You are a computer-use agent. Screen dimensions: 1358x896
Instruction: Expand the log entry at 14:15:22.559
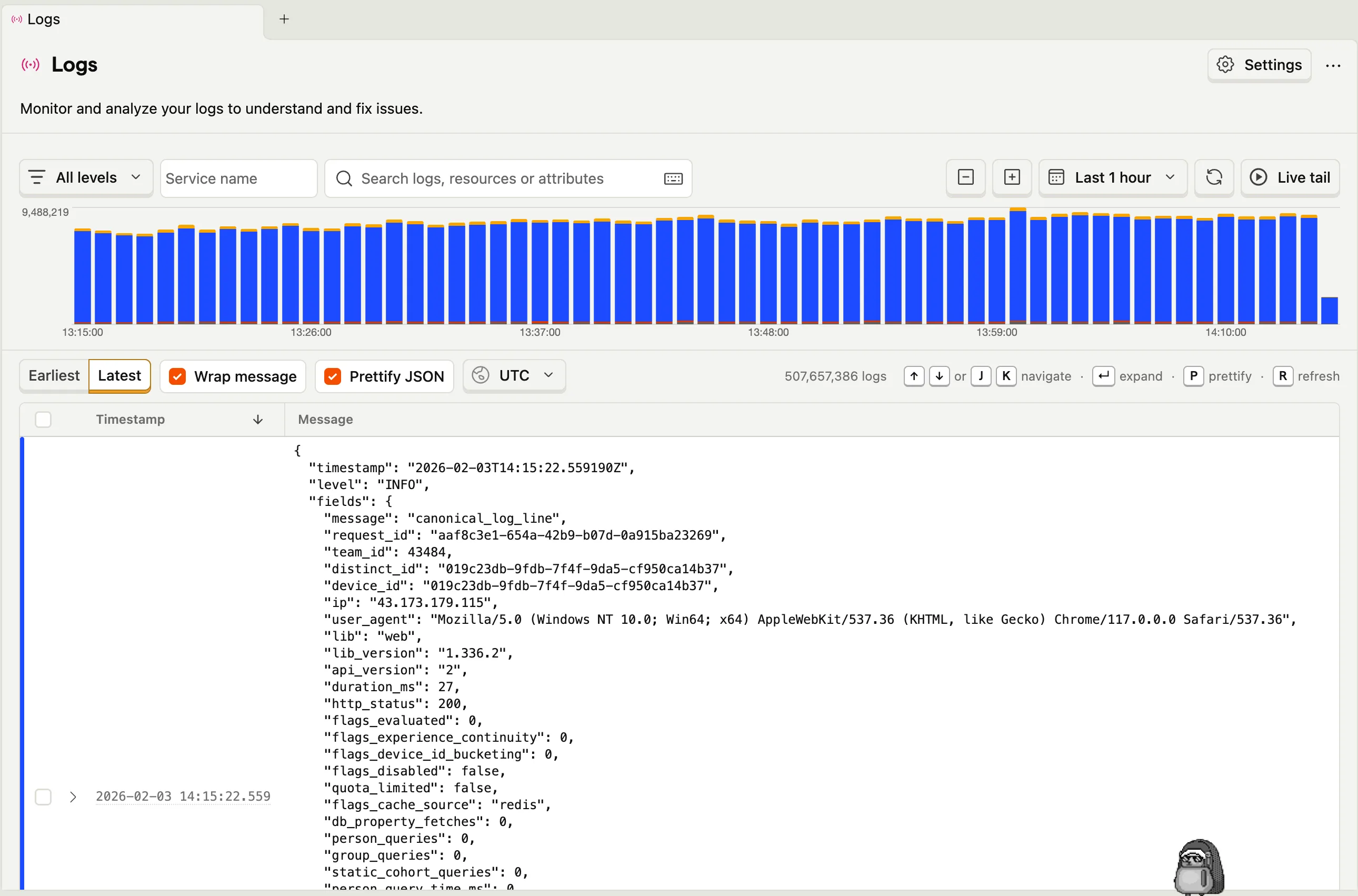[73, 796]
